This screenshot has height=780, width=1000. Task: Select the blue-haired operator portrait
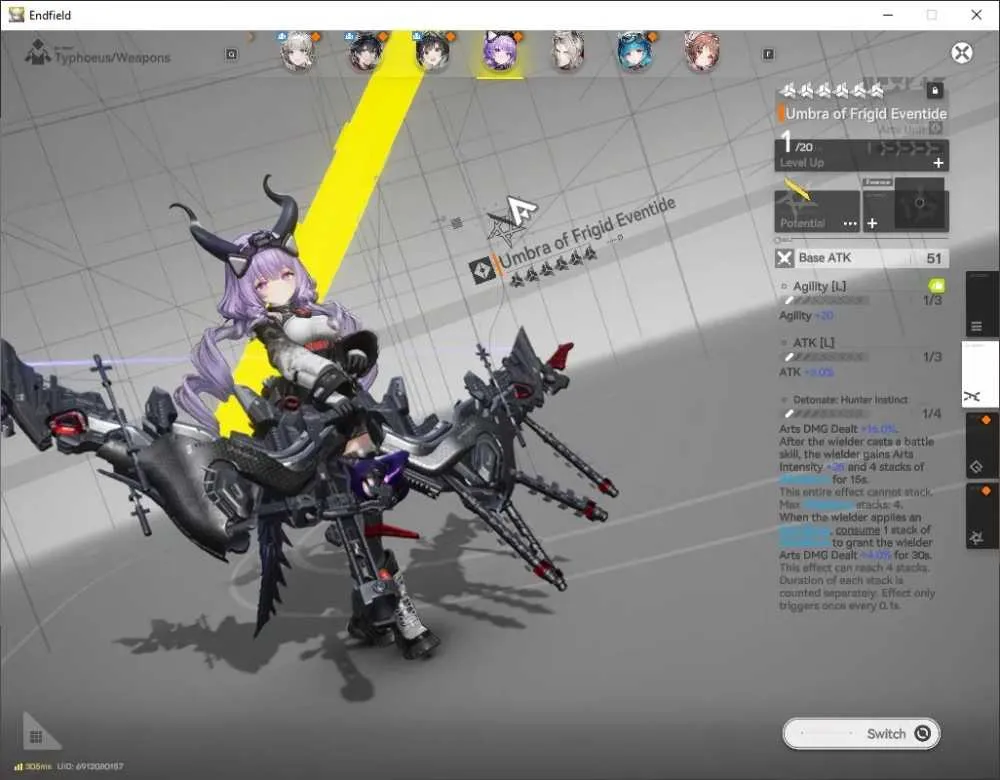tap(635, 52)
